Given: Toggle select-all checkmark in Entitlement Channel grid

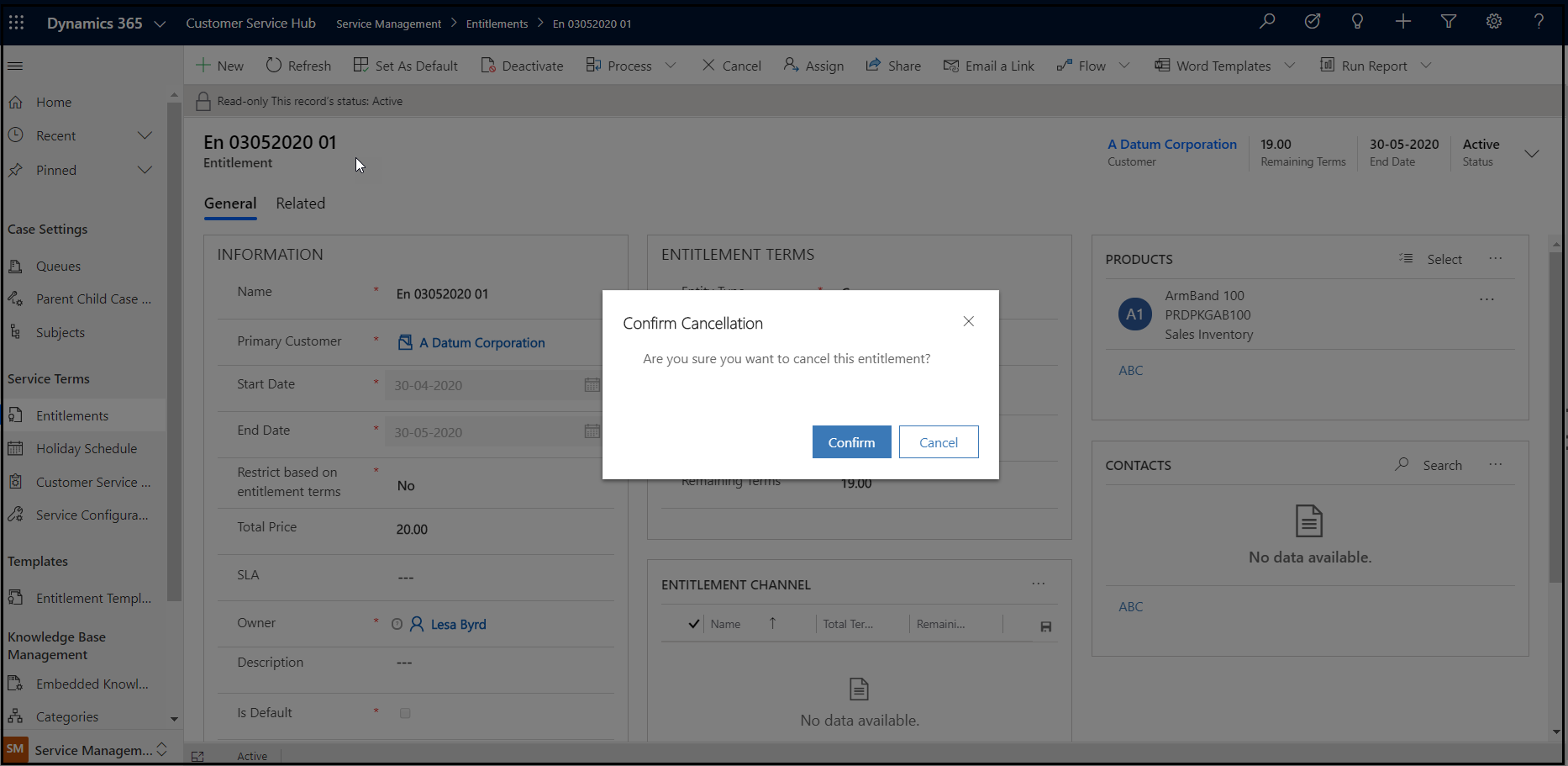Looking at the screenshot, I should point(694,624).
